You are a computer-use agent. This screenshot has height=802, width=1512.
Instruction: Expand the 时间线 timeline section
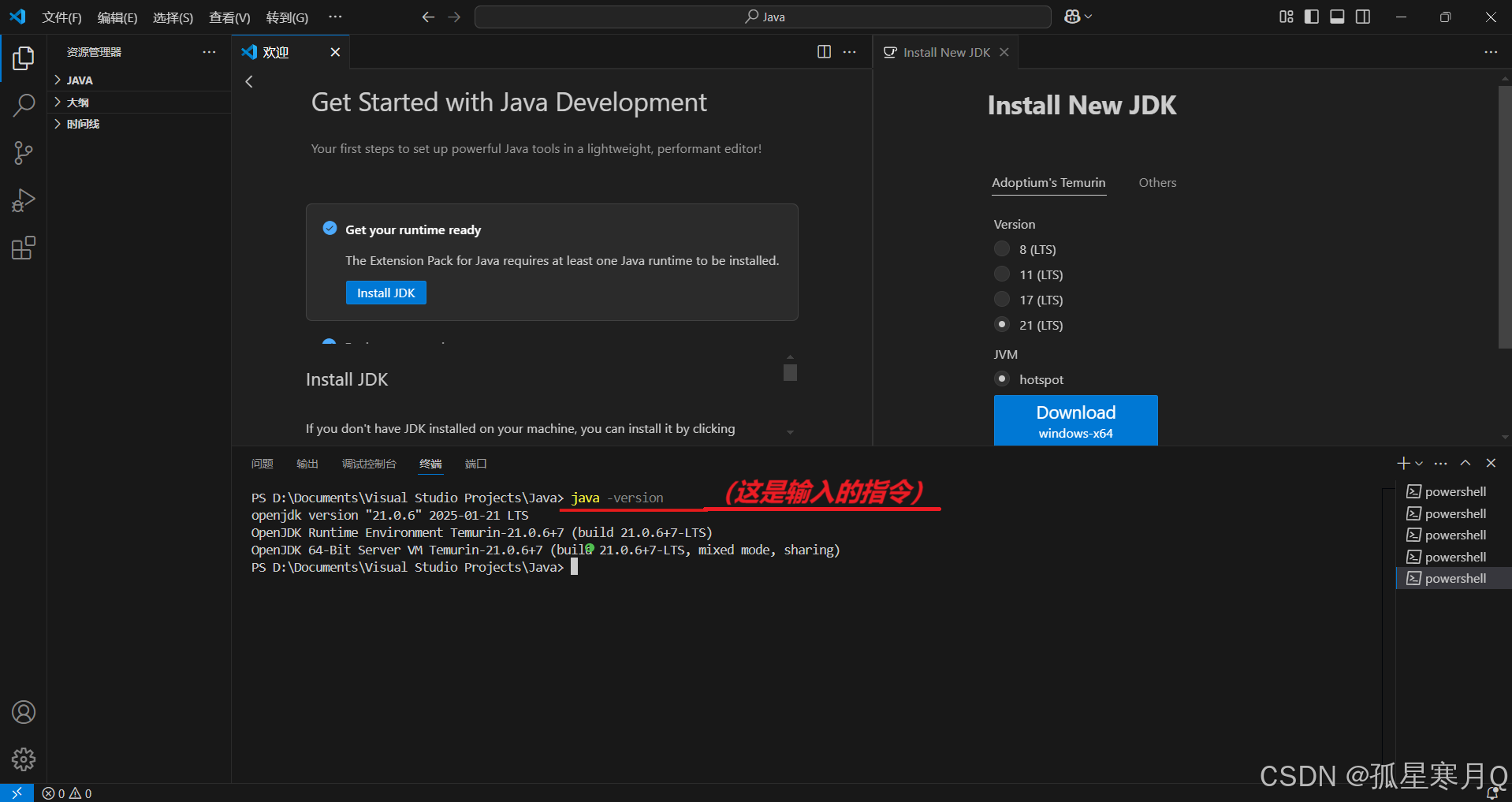click(139, 124)
